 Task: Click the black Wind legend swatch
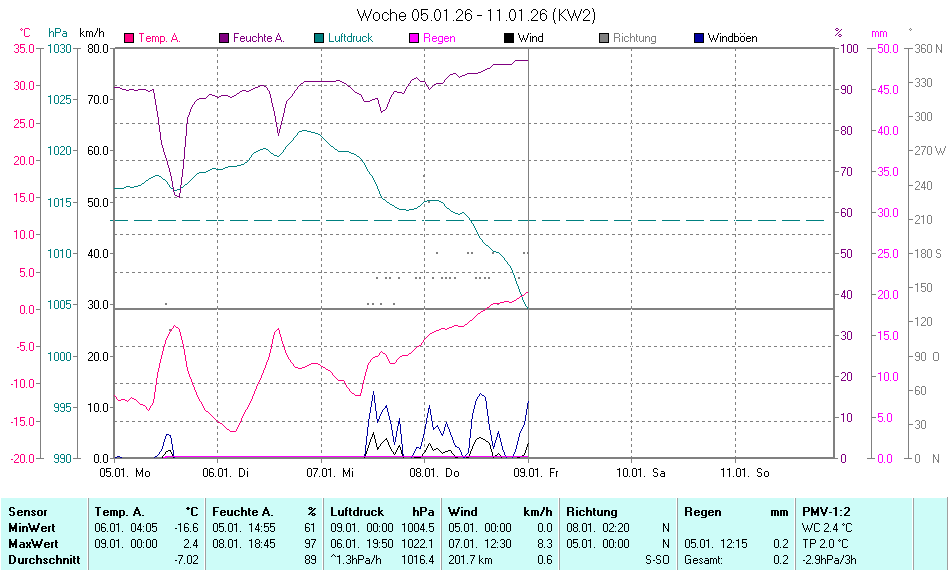pyautogui.click(x=509, y=38)
